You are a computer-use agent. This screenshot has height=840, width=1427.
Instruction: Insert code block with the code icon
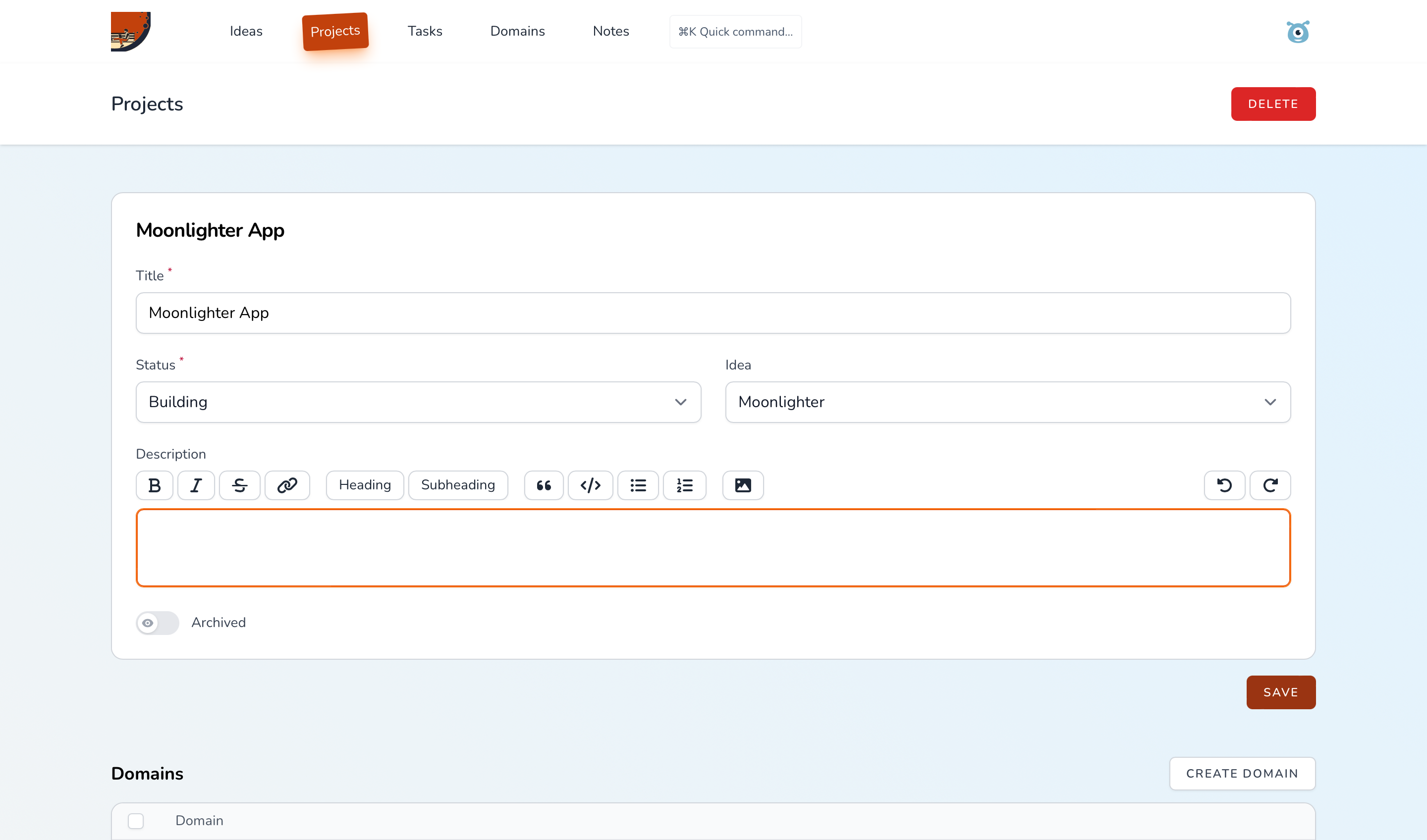tap(590, 485)
